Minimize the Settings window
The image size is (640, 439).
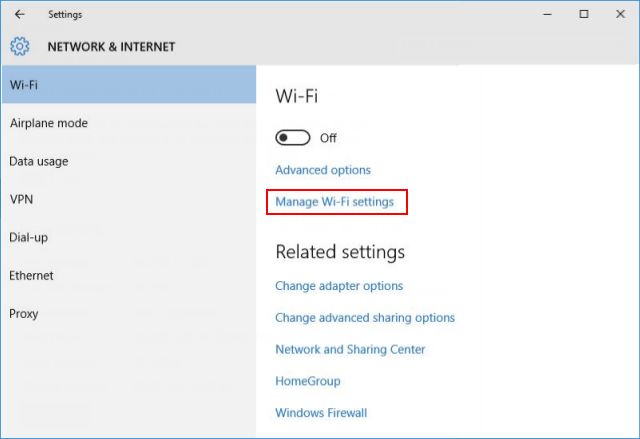548,15
